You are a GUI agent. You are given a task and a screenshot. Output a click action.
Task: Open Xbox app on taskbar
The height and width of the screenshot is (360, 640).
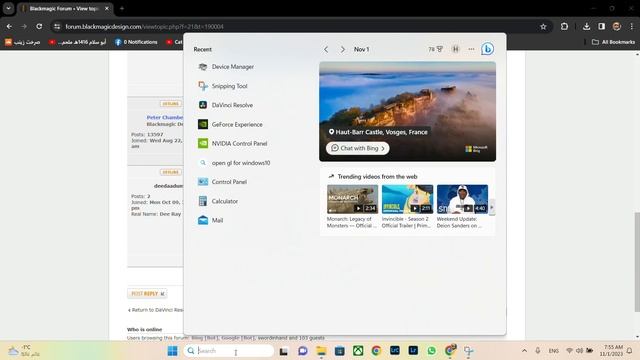(x=358, y=351)
